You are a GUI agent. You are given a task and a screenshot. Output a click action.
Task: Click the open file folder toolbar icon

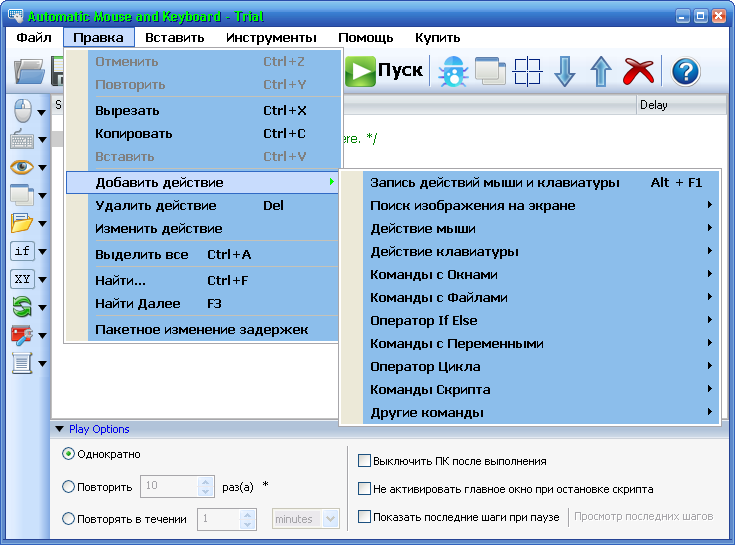click(x=30, y=72)
